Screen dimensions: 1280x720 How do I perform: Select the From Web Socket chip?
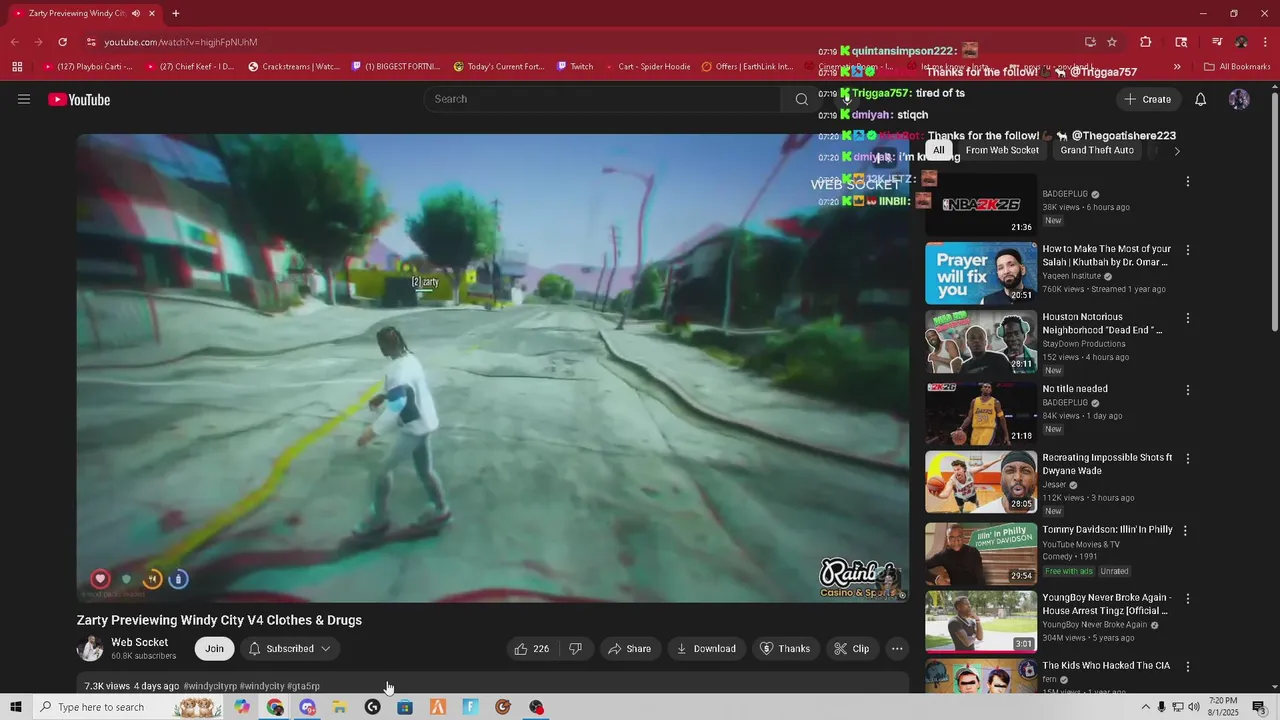coord(1002,150)
